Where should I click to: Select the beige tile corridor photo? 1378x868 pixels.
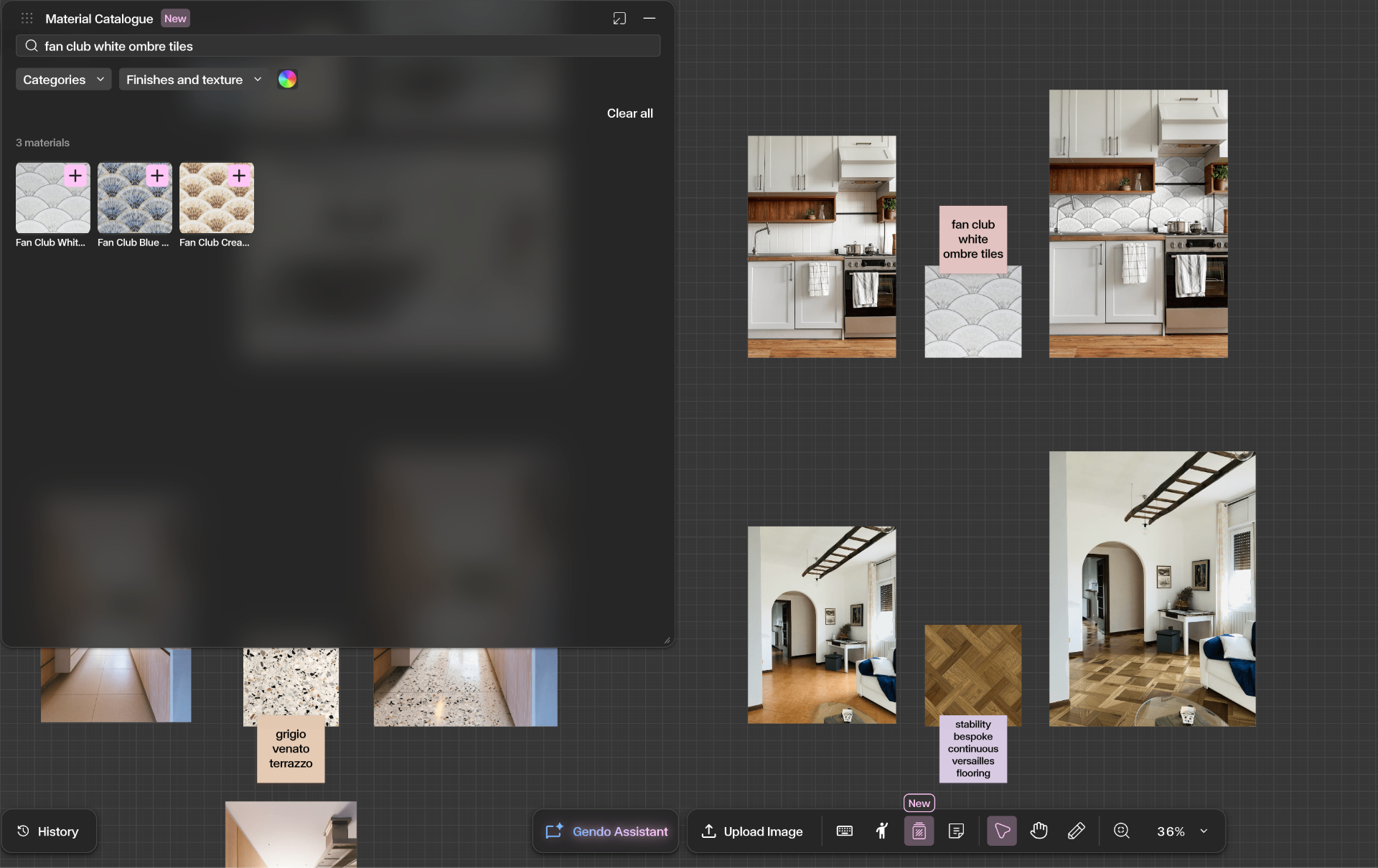(x=116, y=684)
